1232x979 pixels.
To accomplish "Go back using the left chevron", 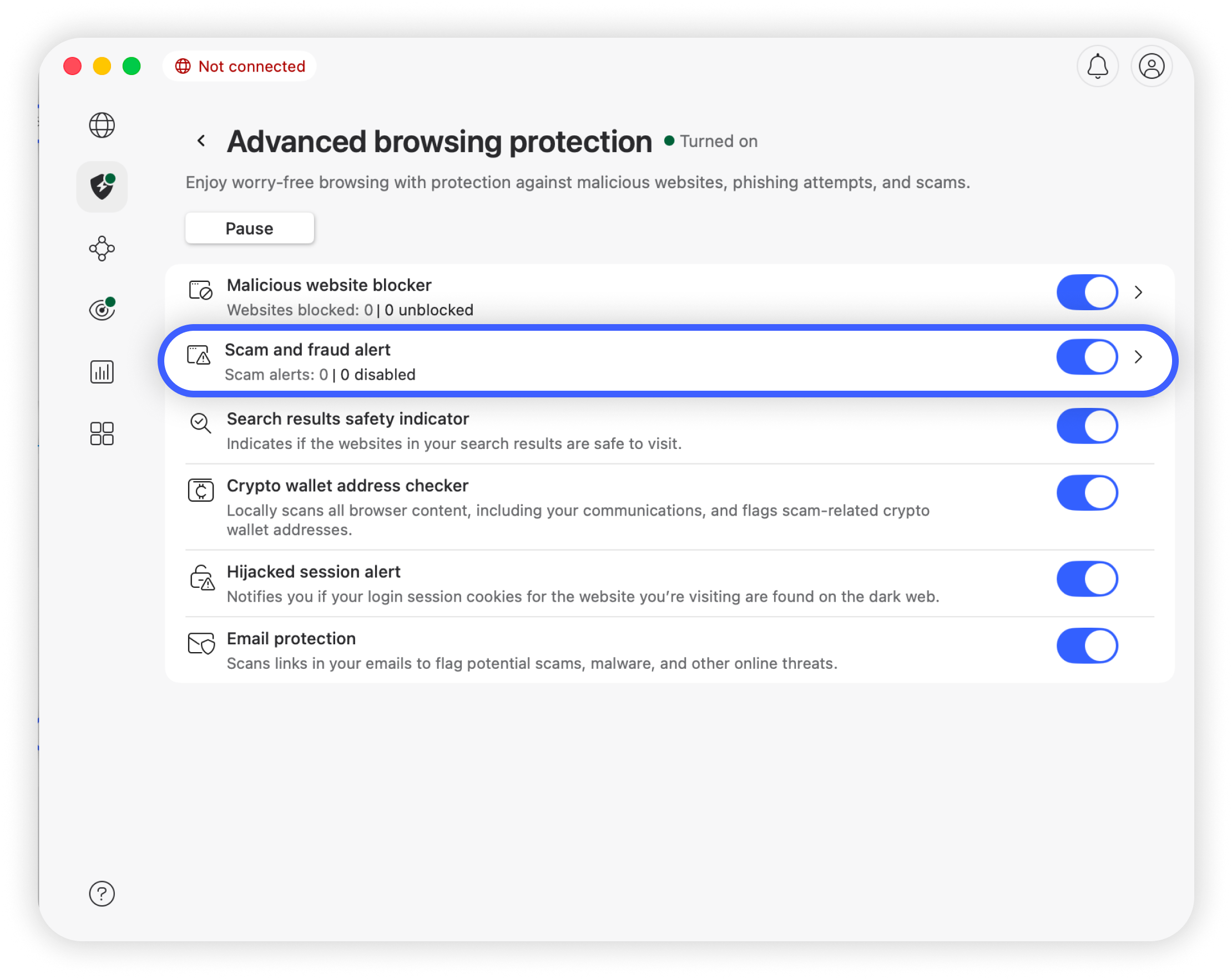I will pos(201,141).
